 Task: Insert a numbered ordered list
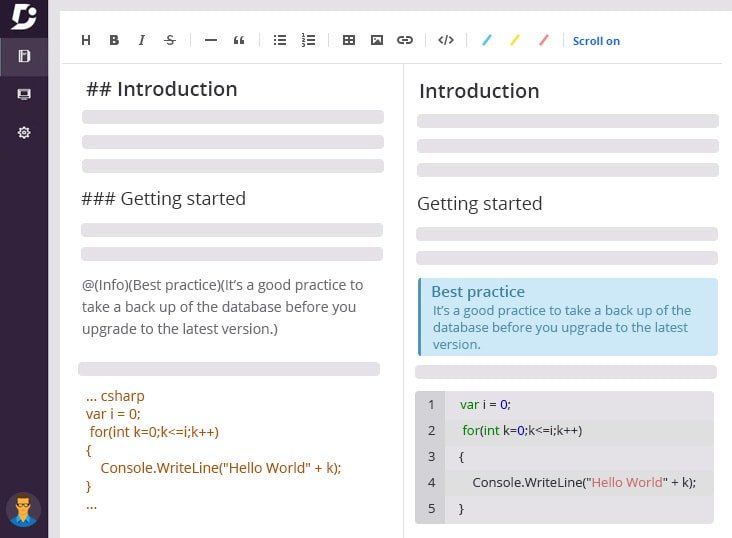point(308,41)
